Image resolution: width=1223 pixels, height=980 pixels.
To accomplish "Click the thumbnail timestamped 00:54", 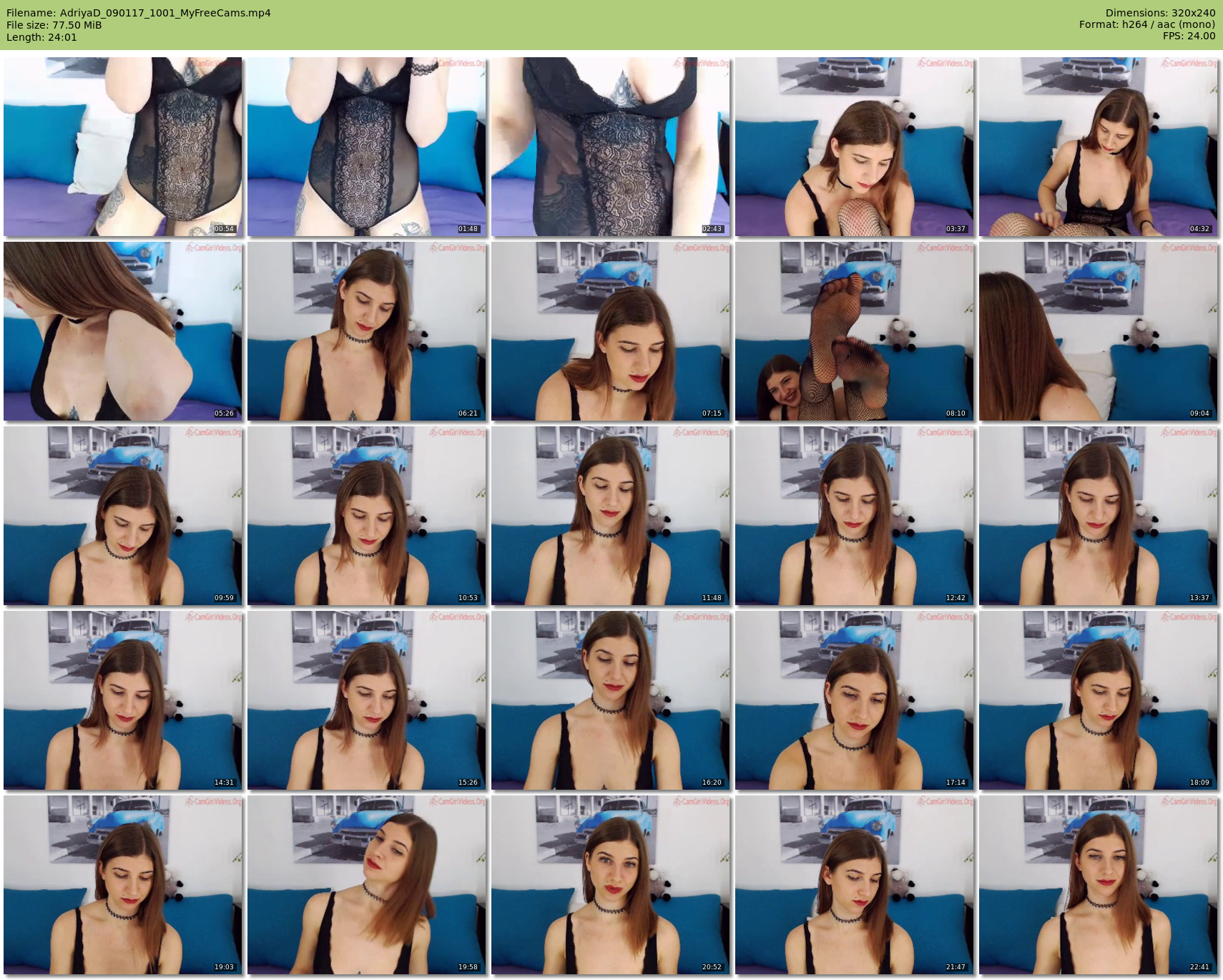I will click(x=123, y=147).
